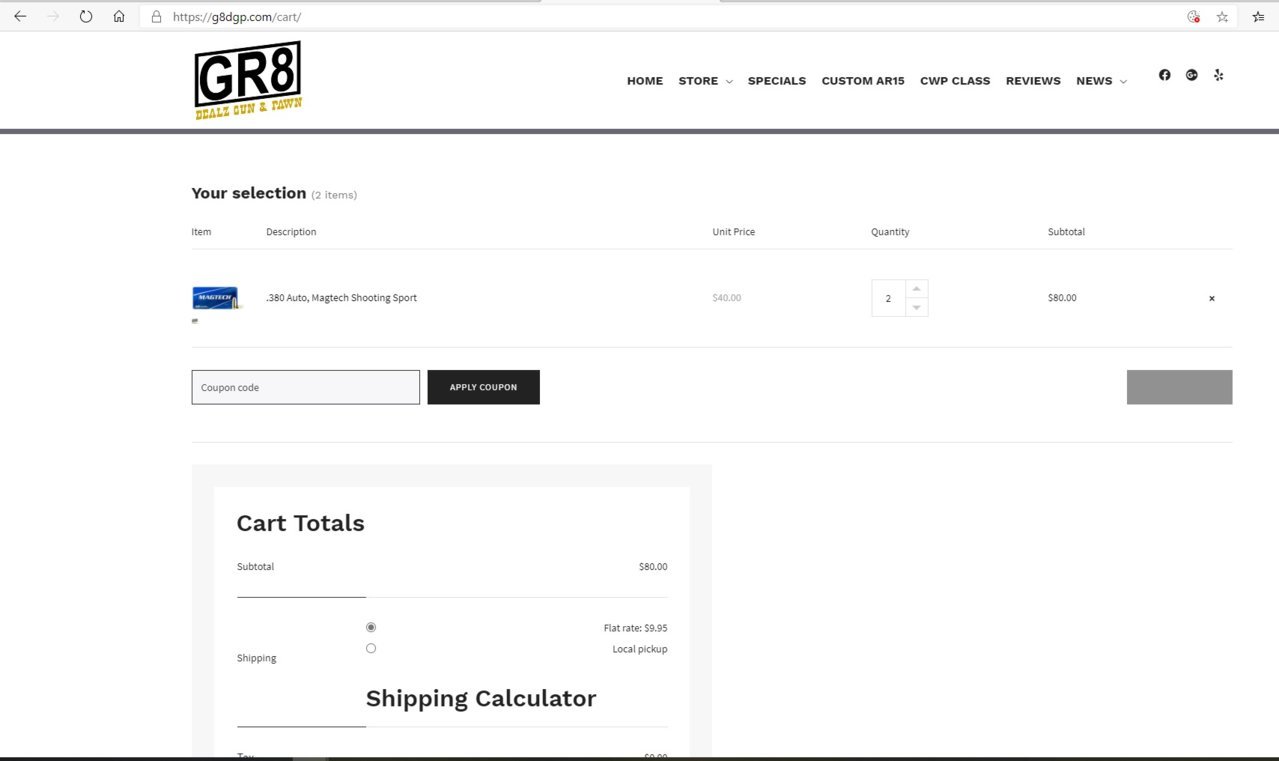This screenshot has height=761, width=1279.
Task: Click the Coupon code input field
Action: [x=305, y=387]
